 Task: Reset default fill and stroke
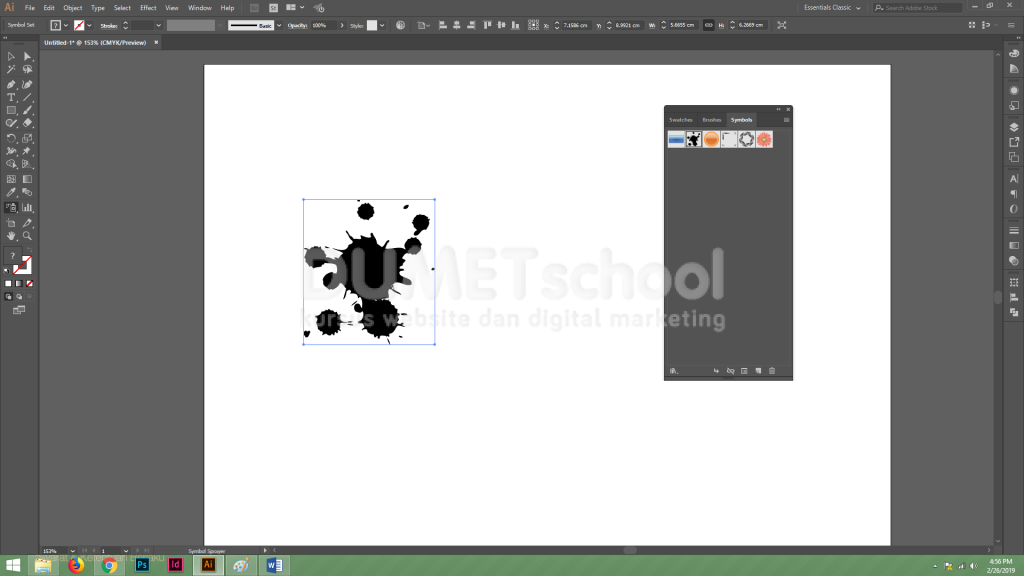coord(7,270)
